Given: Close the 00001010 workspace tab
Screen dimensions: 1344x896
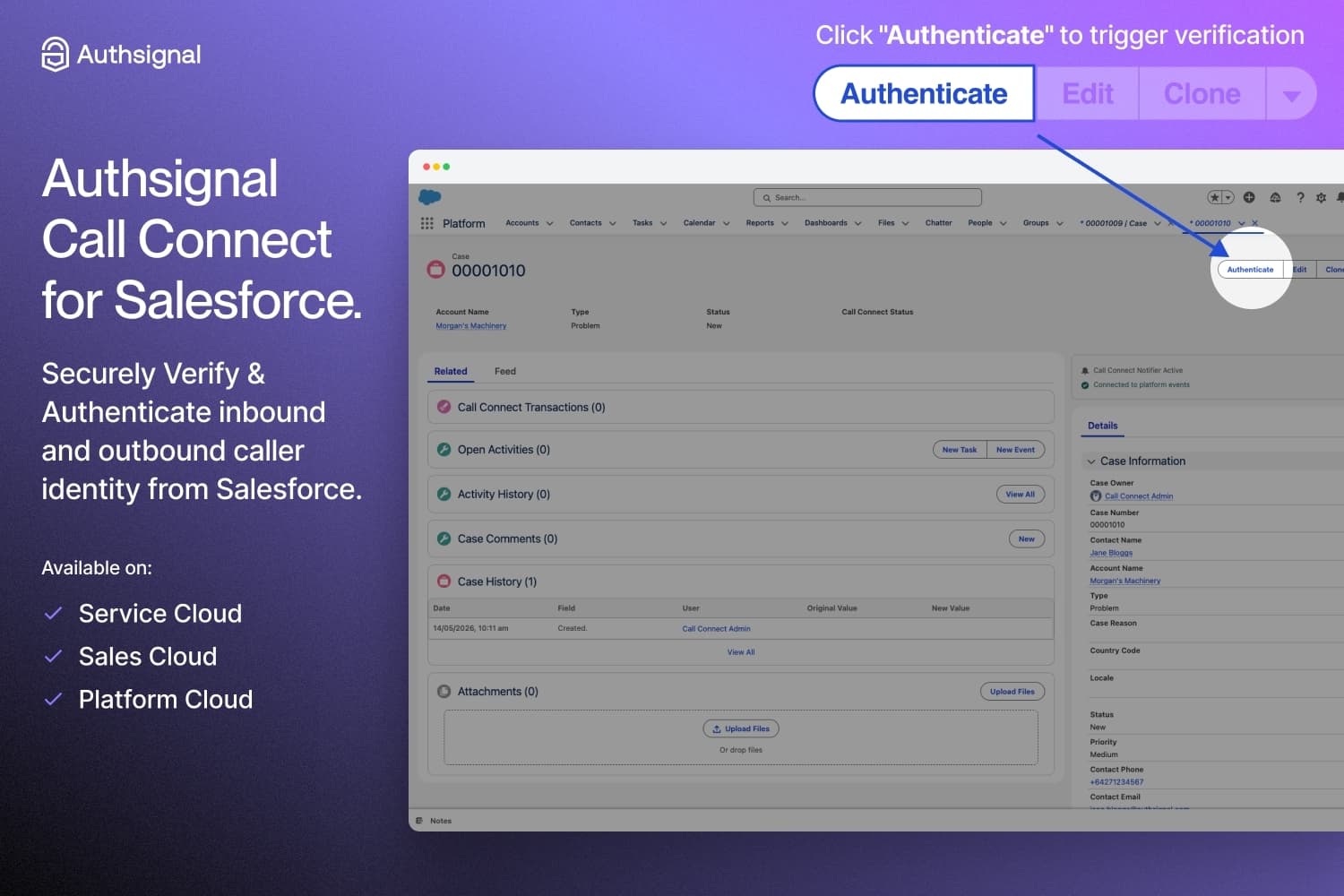Looking at the screenshot, I should pyautogui.click(x=1254, y=223).
